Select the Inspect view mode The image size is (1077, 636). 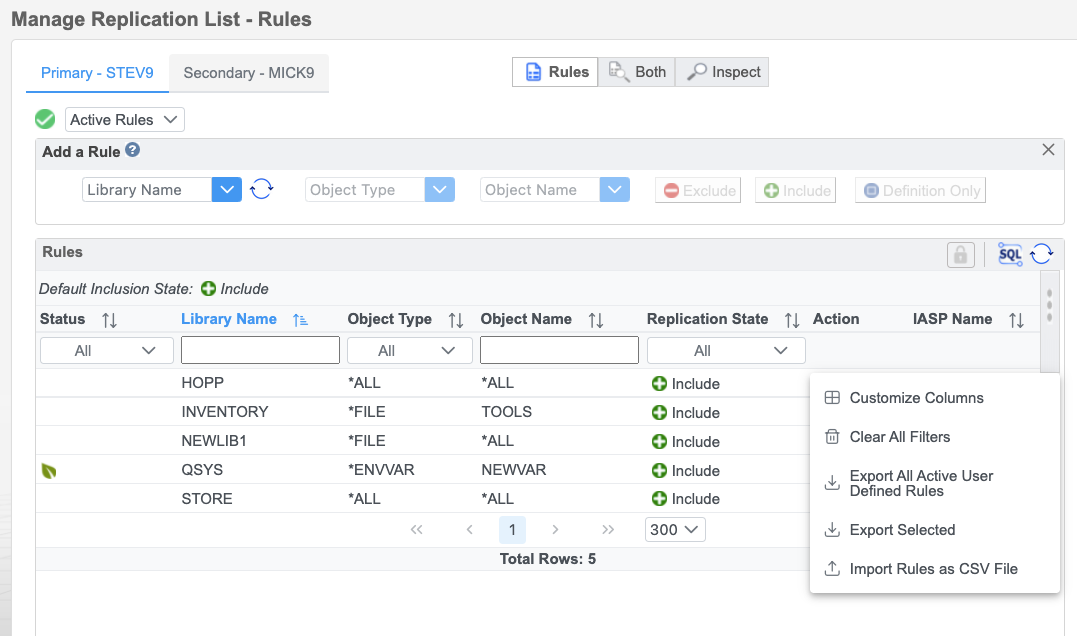pyautogui.click(x=721, y=71)
